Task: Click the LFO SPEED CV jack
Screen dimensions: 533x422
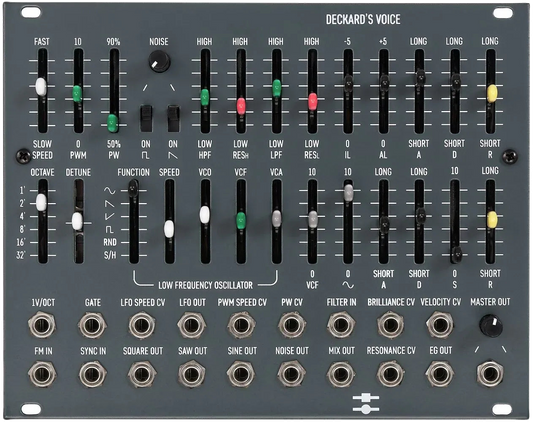Action: point(142,325)
